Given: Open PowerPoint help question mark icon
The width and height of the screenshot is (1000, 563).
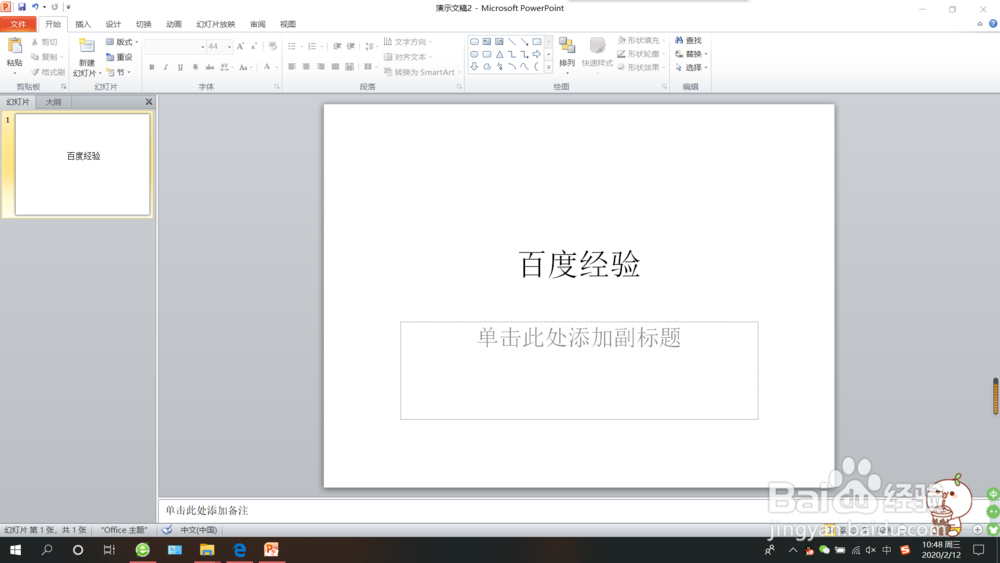Looking at the screenshot, I should point(993,24).
